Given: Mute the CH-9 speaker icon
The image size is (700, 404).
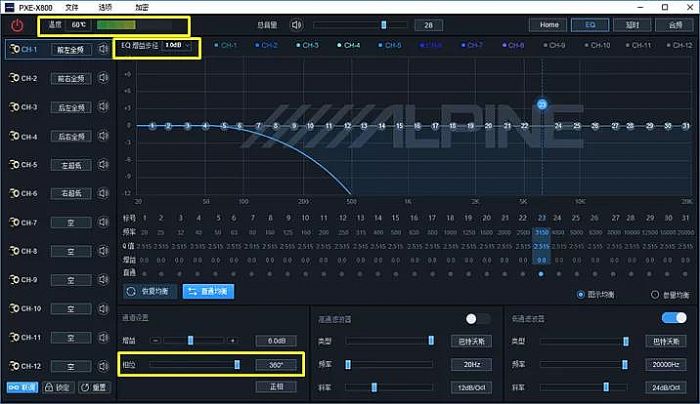Looking at the screenshot, I should [x=103, y=279].
